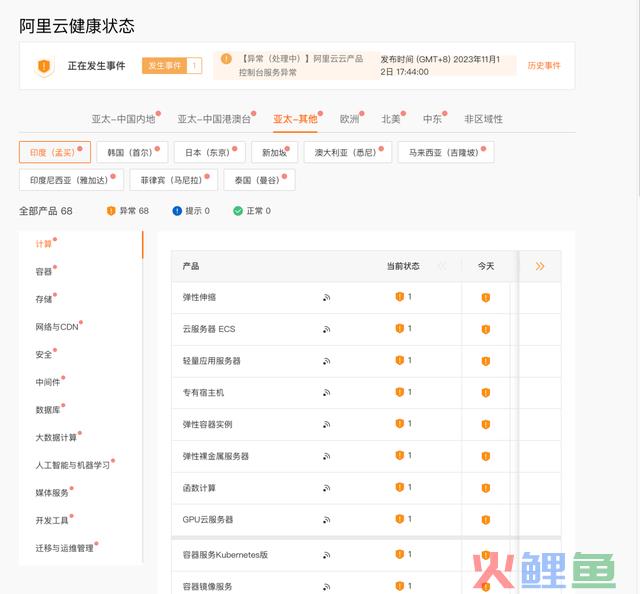640x594 pixels.
Task: Click today's status shield for 轻量应用服务器
Action: pos(486,361)
